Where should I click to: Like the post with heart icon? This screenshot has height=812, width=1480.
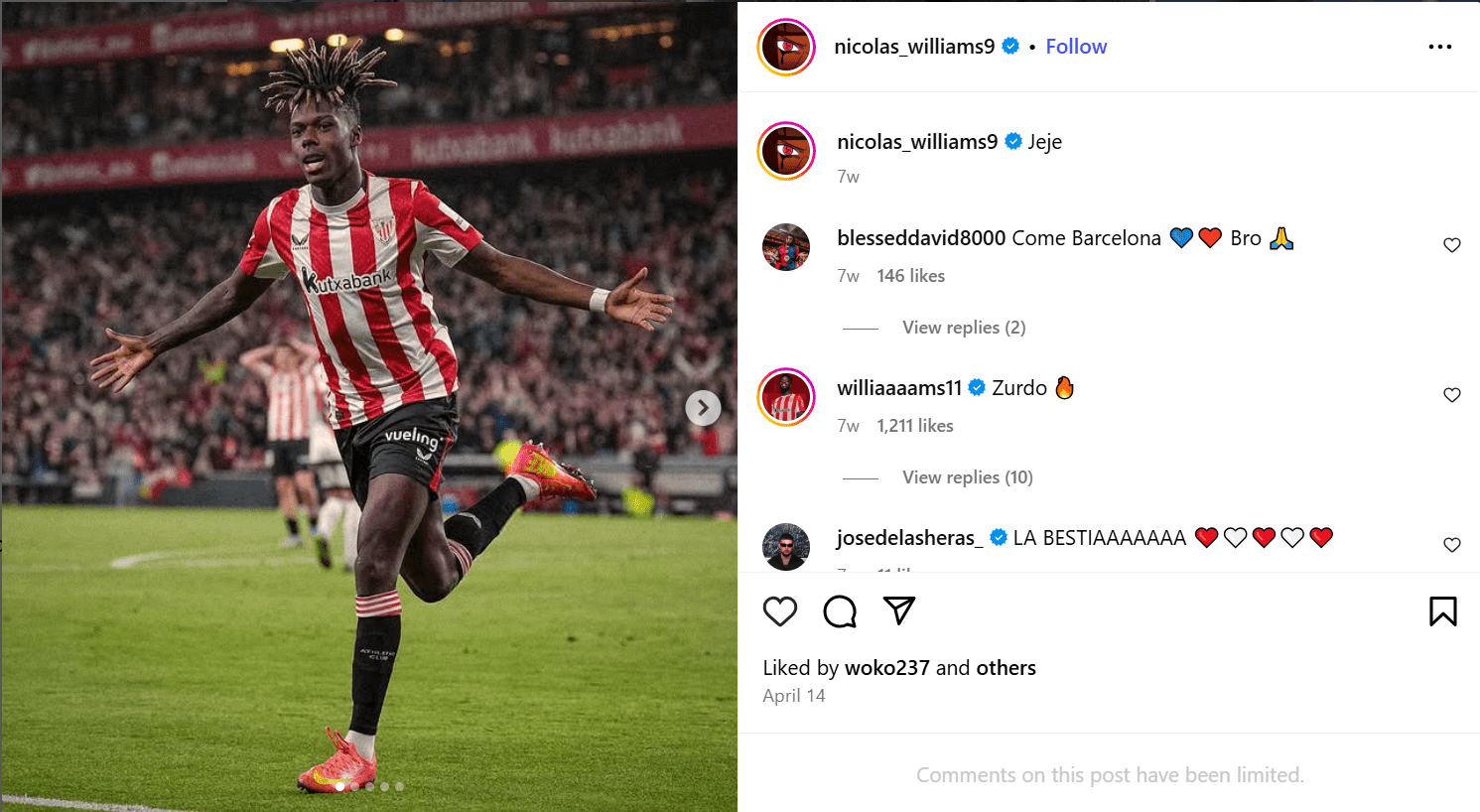pyautogui.click(x=780, y=611)
